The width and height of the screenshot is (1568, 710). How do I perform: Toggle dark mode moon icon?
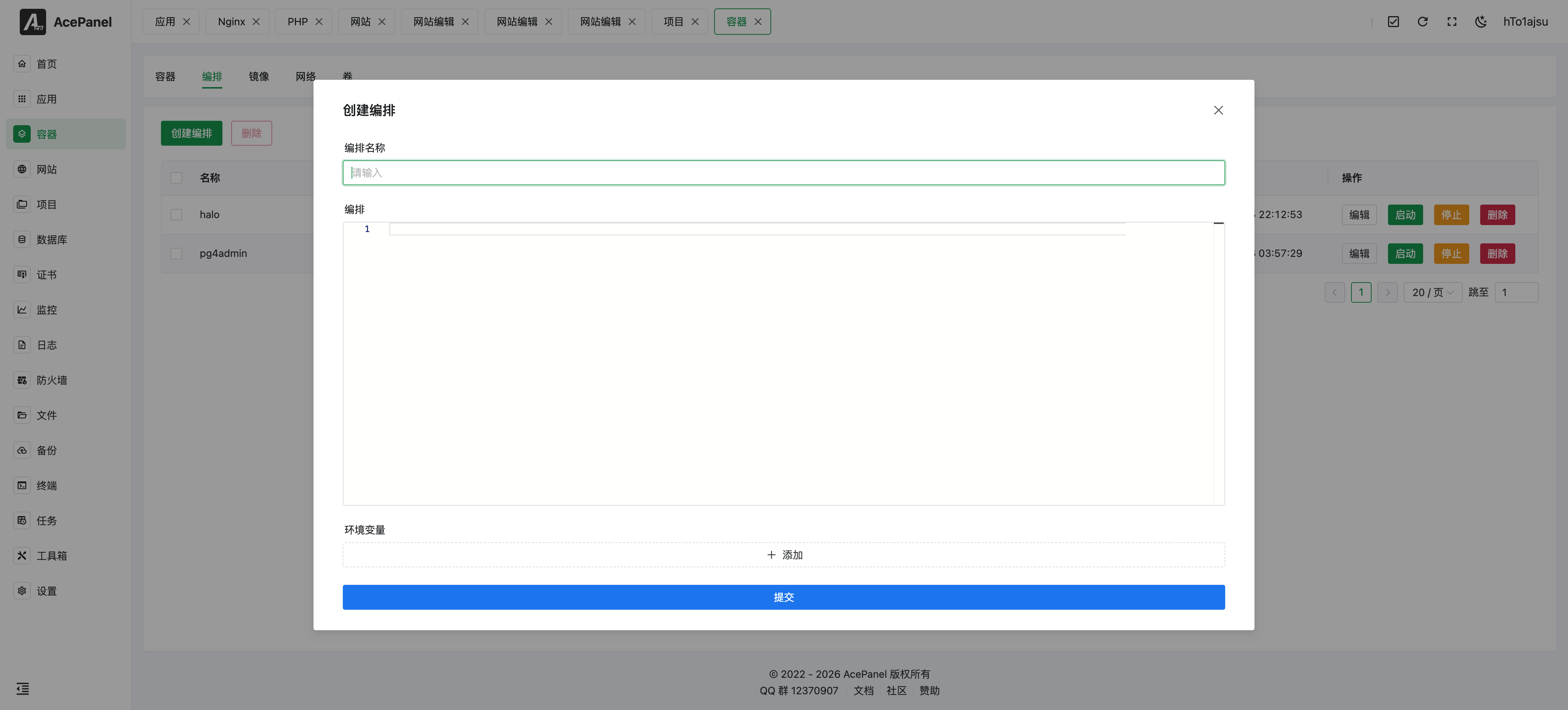1480,22
